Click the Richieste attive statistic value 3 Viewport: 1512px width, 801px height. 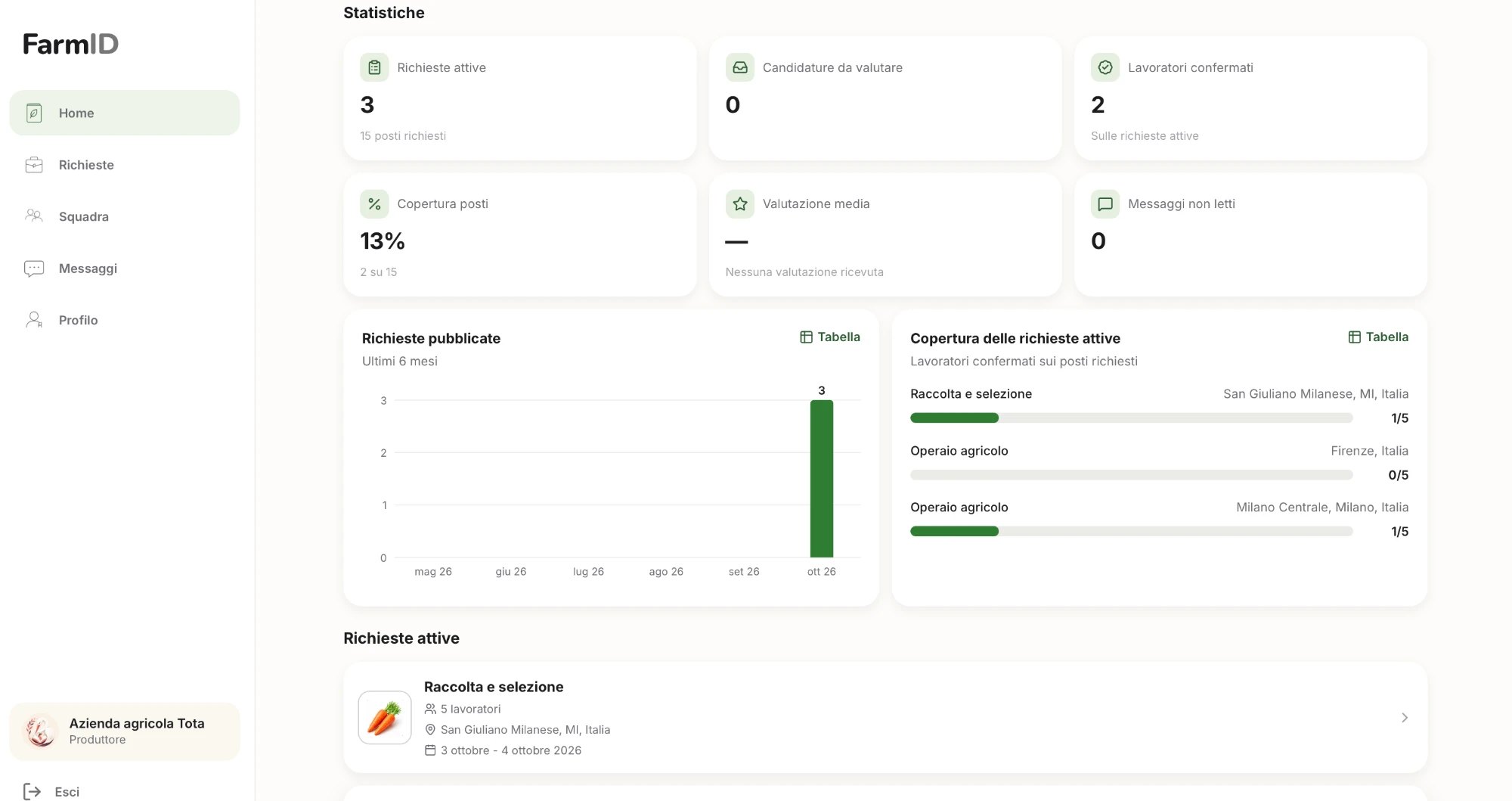pyautogui.click(x=367, y=105)
